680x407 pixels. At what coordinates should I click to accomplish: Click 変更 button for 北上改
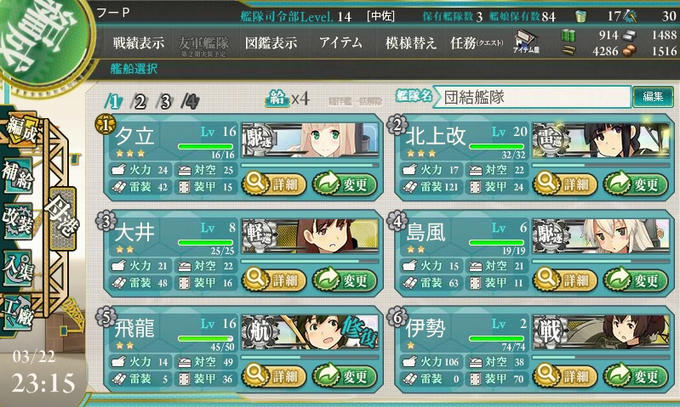pyautogui.click(x=636, y=184)
